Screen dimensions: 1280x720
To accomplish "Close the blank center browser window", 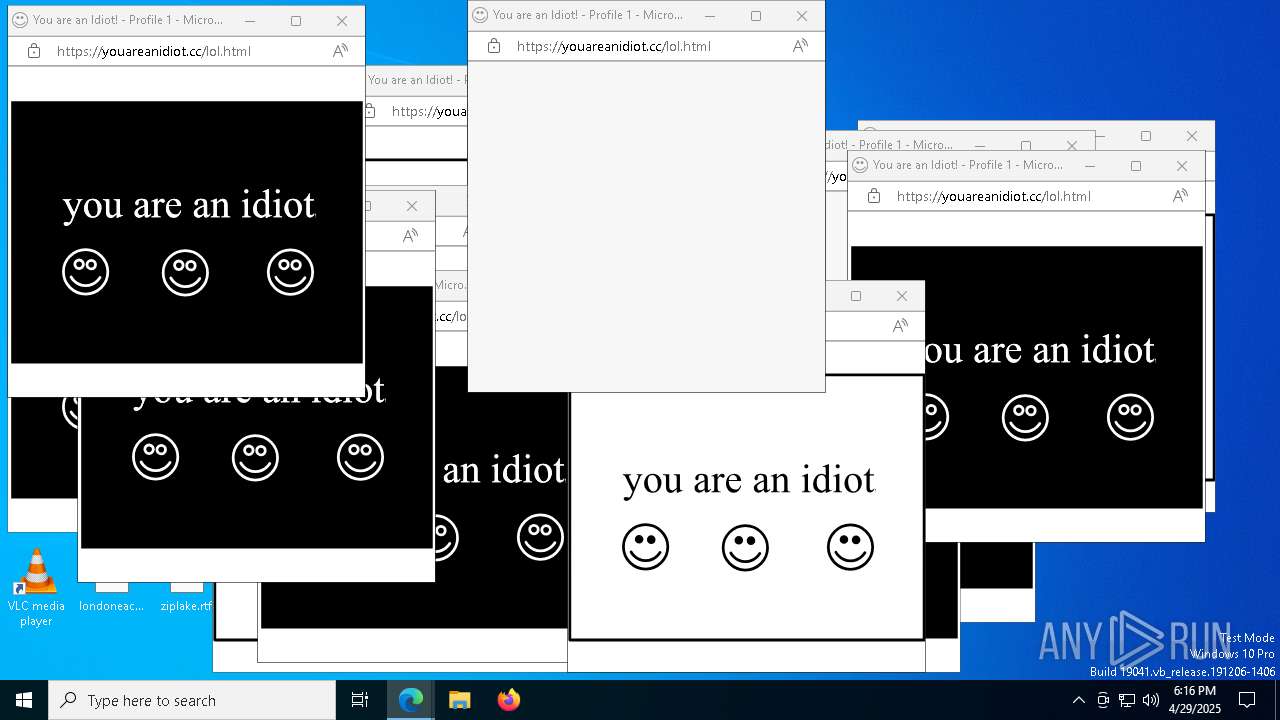I will (801, 16).
